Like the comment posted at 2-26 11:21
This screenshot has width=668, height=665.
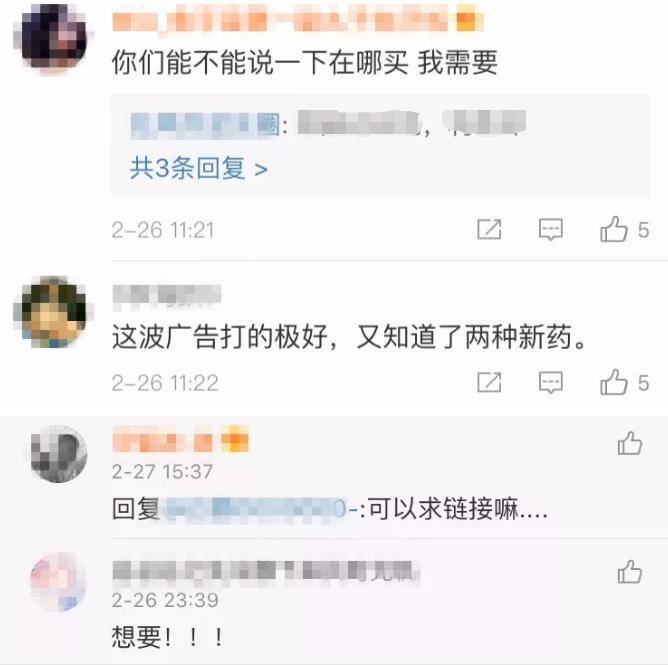(x=614, y=230)
